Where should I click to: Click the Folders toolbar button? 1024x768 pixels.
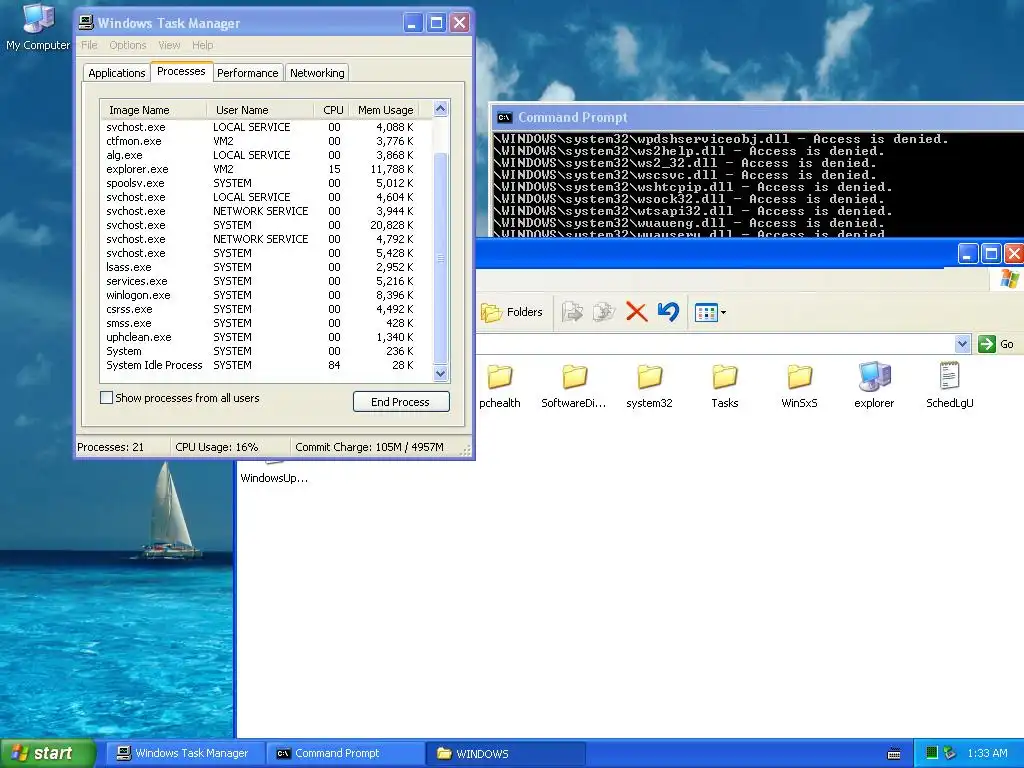[512, 312]
